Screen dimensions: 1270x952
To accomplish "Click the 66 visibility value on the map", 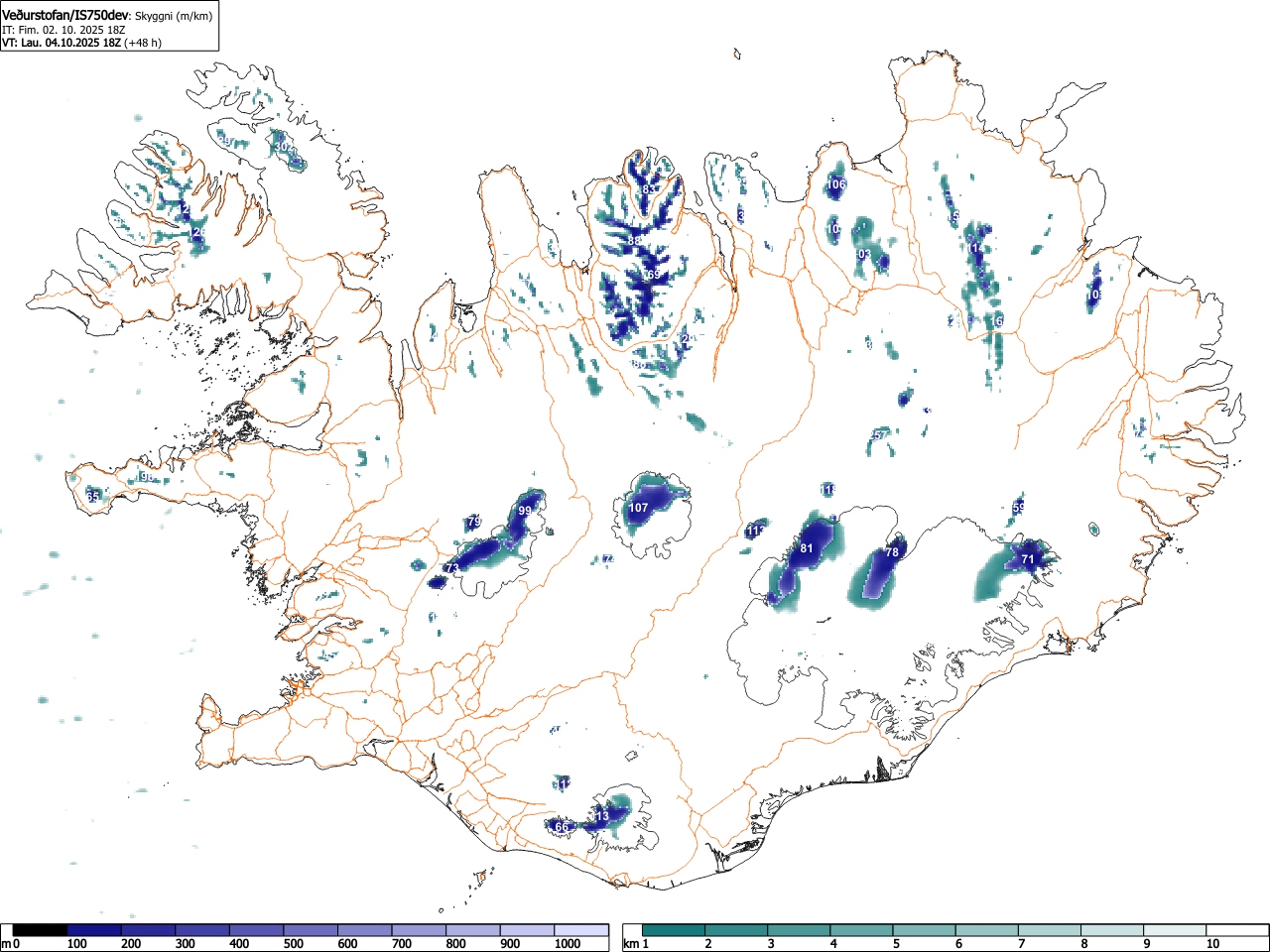I will coord(562,827).
